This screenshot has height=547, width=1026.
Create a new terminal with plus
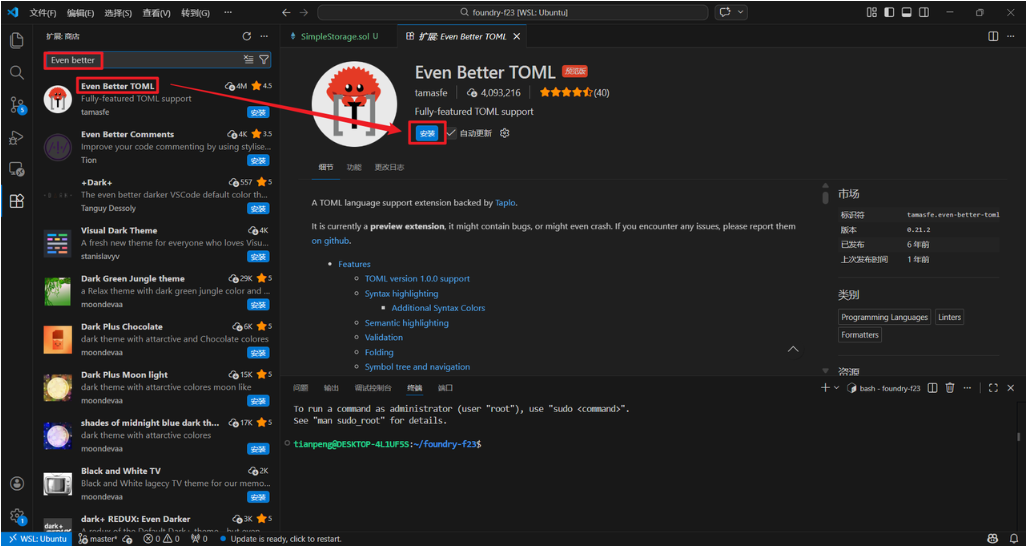click(x=825, y=388)
